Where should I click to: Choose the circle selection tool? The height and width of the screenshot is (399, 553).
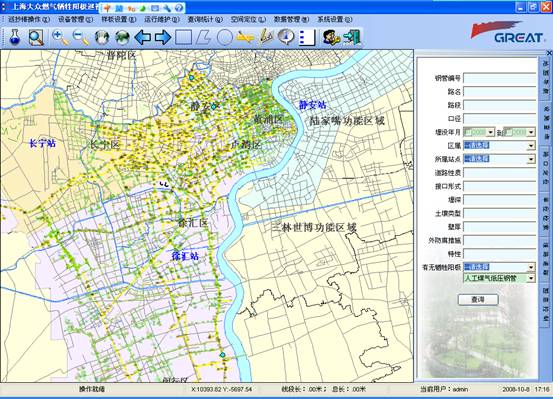pos(224,37)
